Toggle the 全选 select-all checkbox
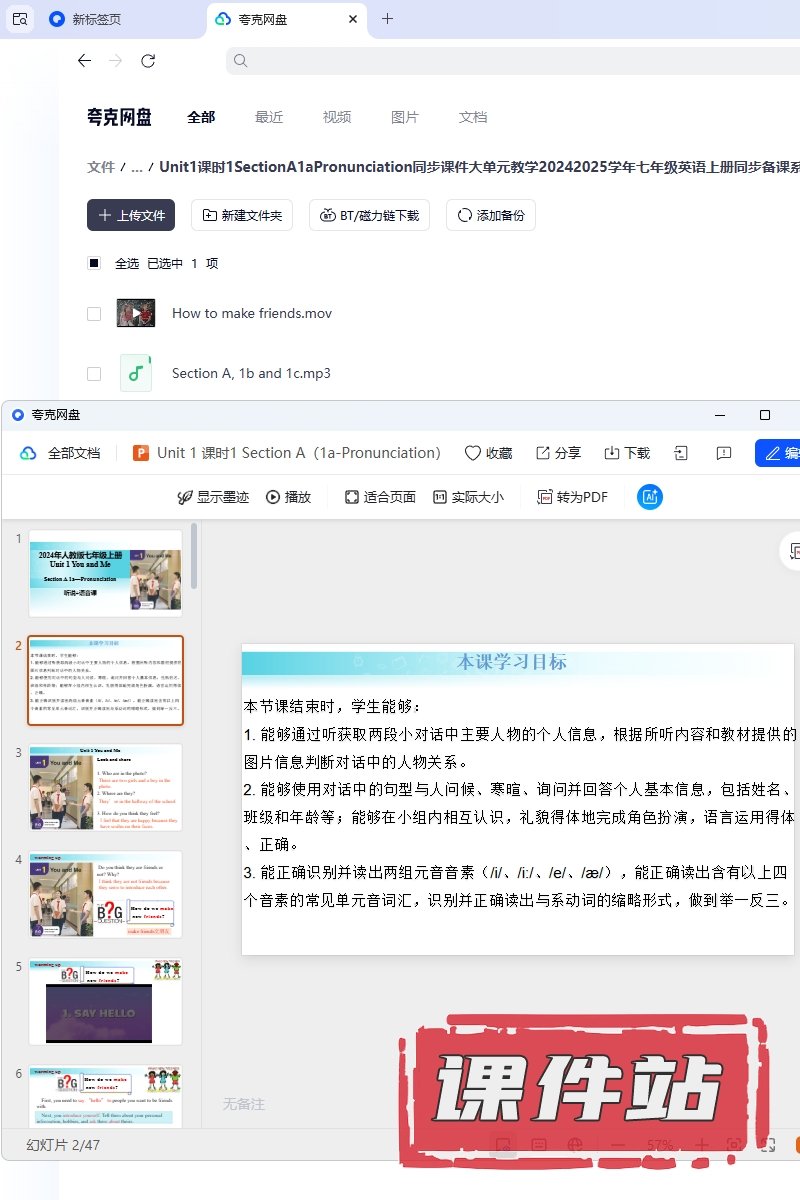800x1200 pixels. point(94,263)
